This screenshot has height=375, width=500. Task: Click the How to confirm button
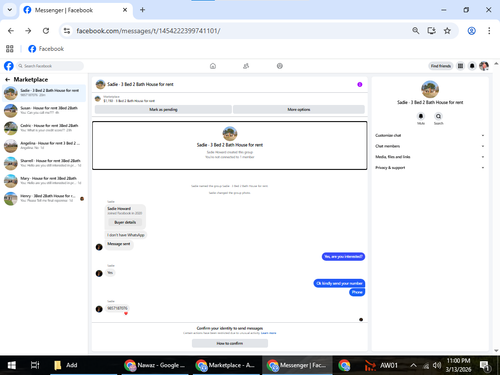(230, 343)
